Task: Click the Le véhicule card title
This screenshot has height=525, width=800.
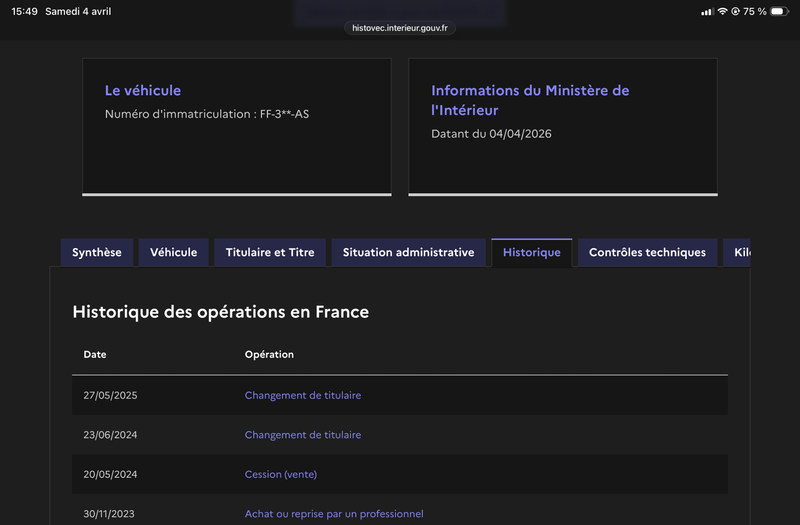Action: click(143, 91)
